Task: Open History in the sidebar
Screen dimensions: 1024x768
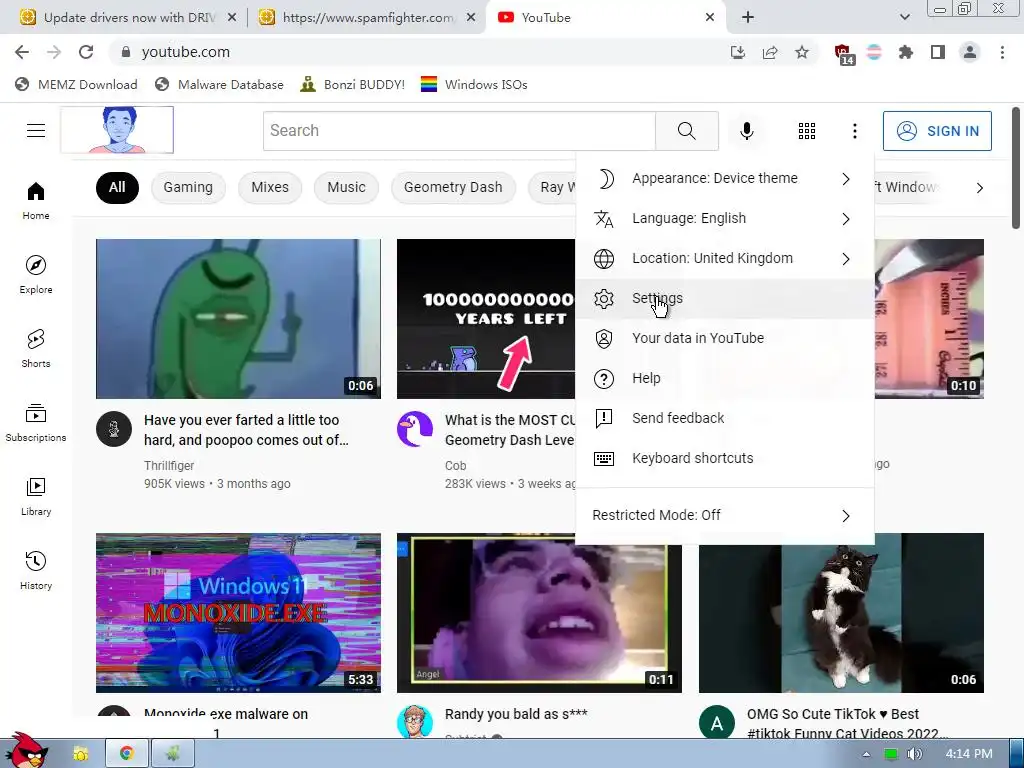Action: pyautogui.click(x=36, y=570)
